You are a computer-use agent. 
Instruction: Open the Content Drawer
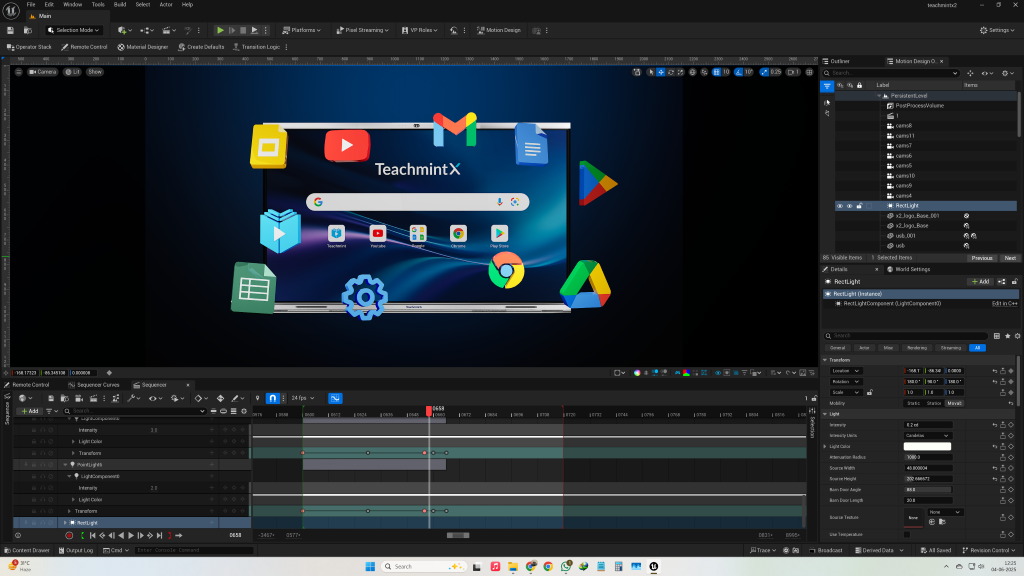tap(27, 551)
